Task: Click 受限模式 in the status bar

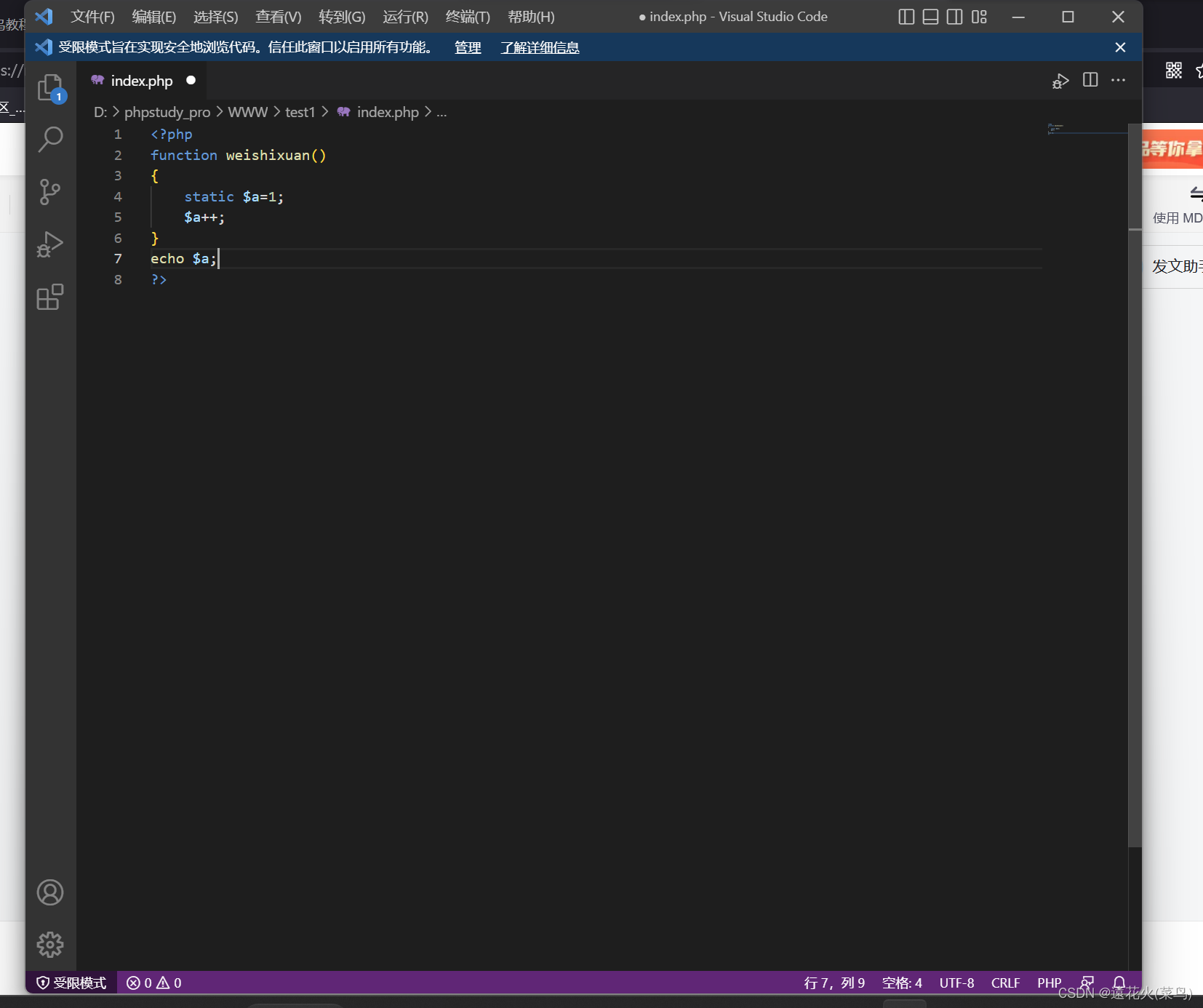Action: pyautogui.click(x=72, y=983)
